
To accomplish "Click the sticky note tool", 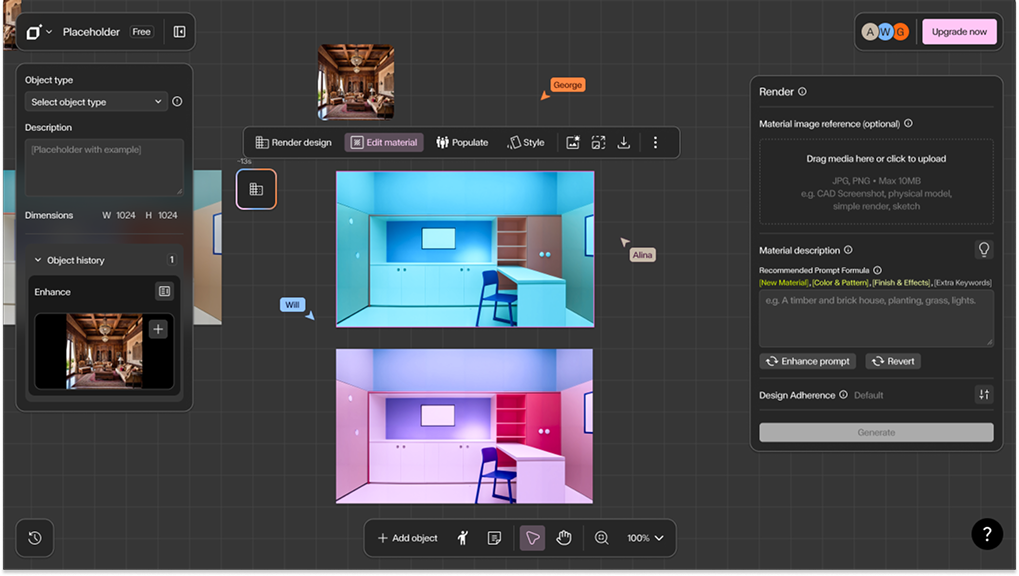I will click(494, 538).
